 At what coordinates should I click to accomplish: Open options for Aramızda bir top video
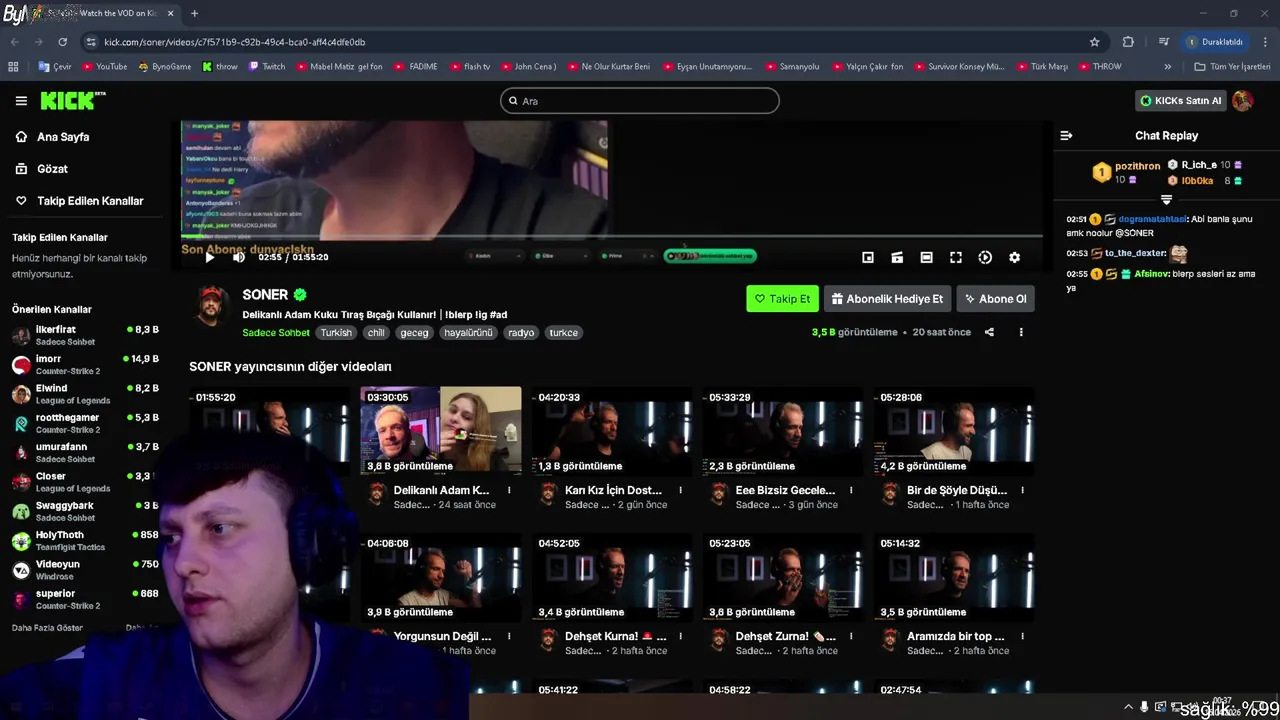pos(1022,636)
